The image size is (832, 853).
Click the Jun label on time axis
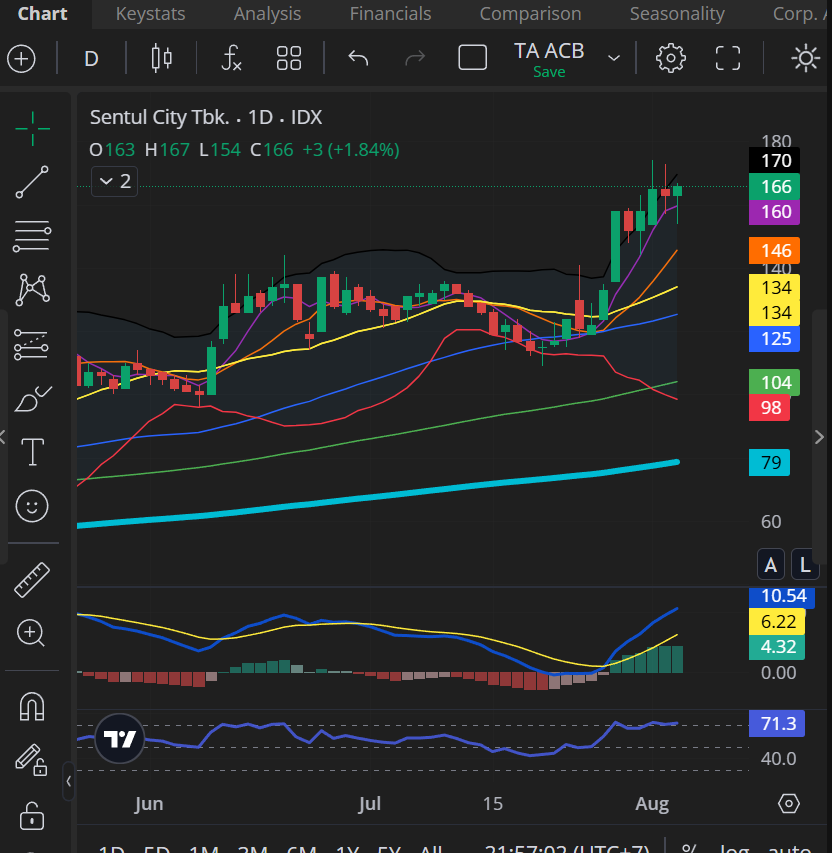[x=149, y=803]
